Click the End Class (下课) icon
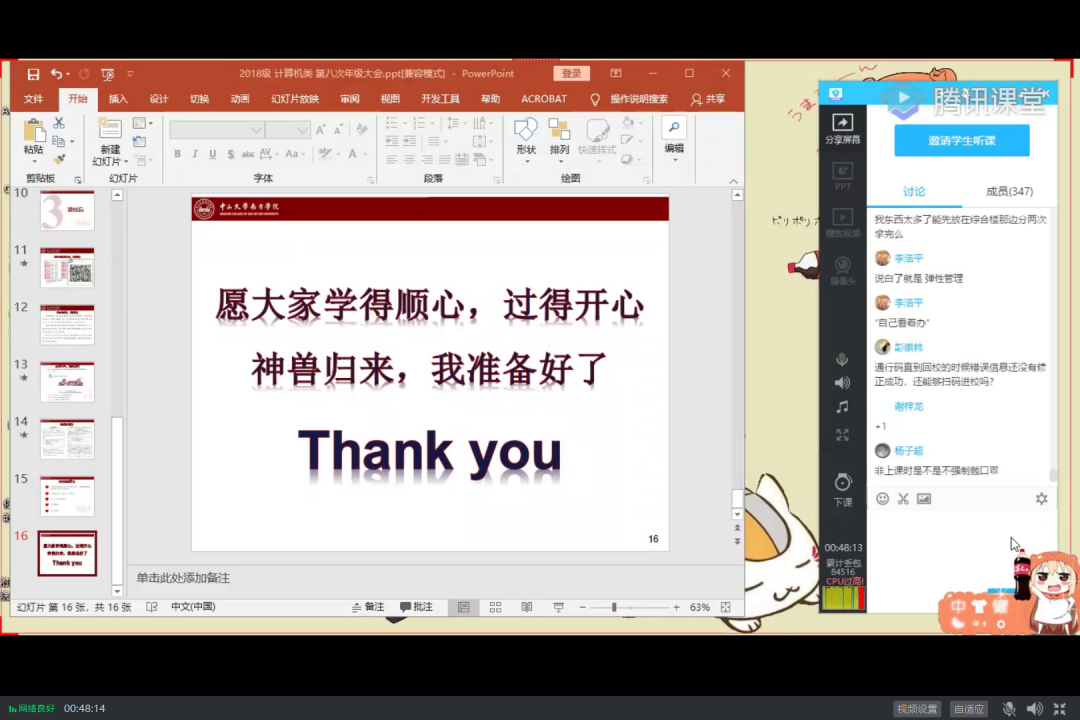 842,487
